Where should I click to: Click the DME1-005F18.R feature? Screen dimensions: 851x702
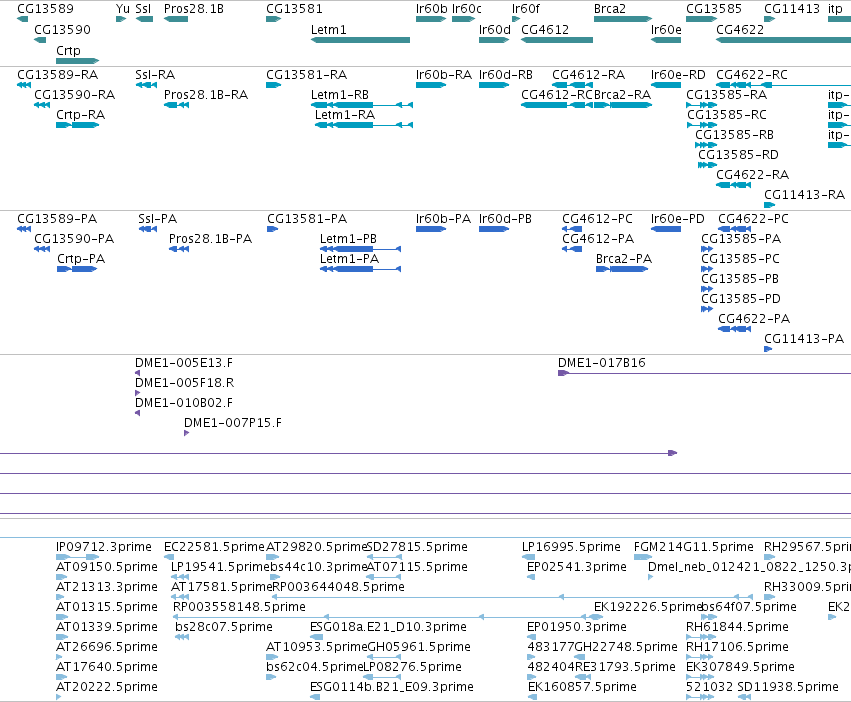(x=185, y=383)
